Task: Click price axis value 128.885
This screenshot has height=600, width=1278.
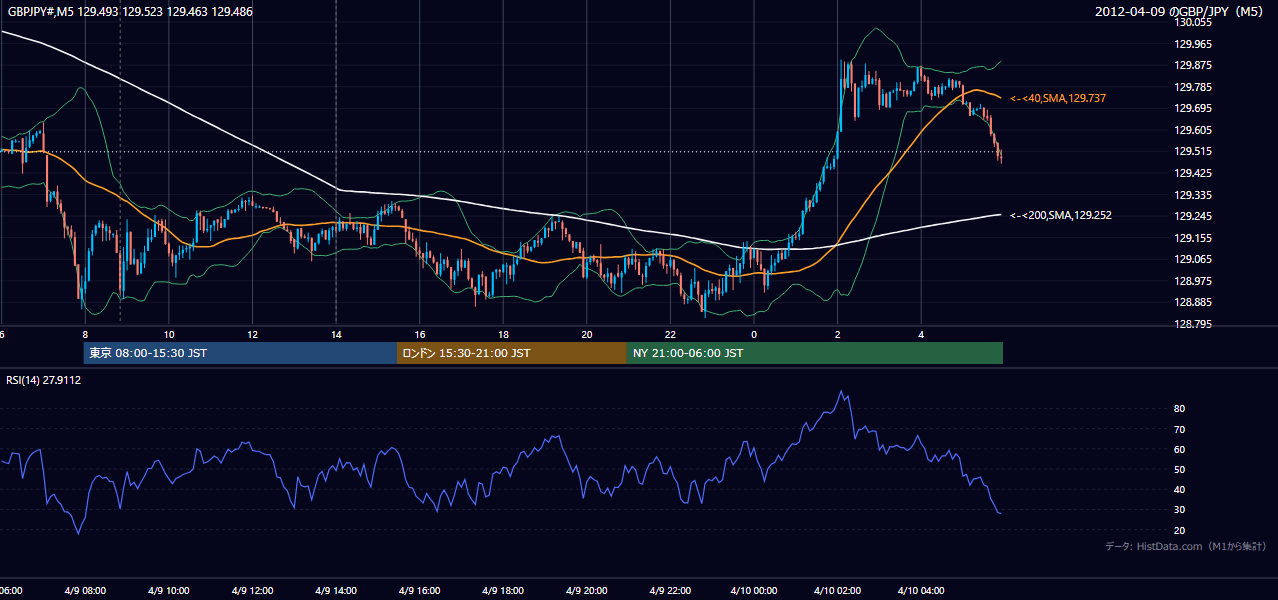Action: pos(1194,302)
